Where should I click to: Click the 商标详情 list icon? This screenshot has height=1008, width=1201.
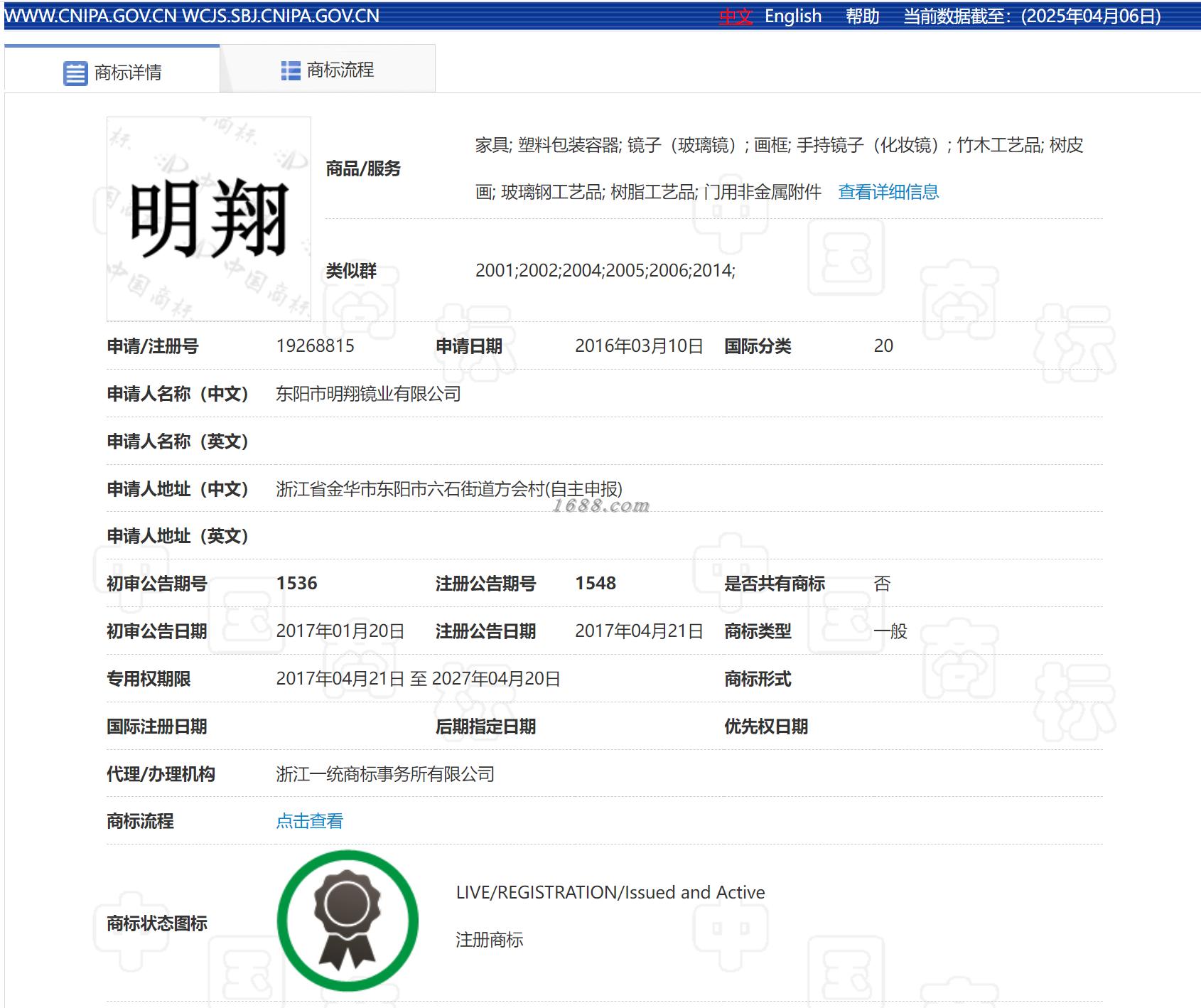pyautogui.click(x=75, y=73)
